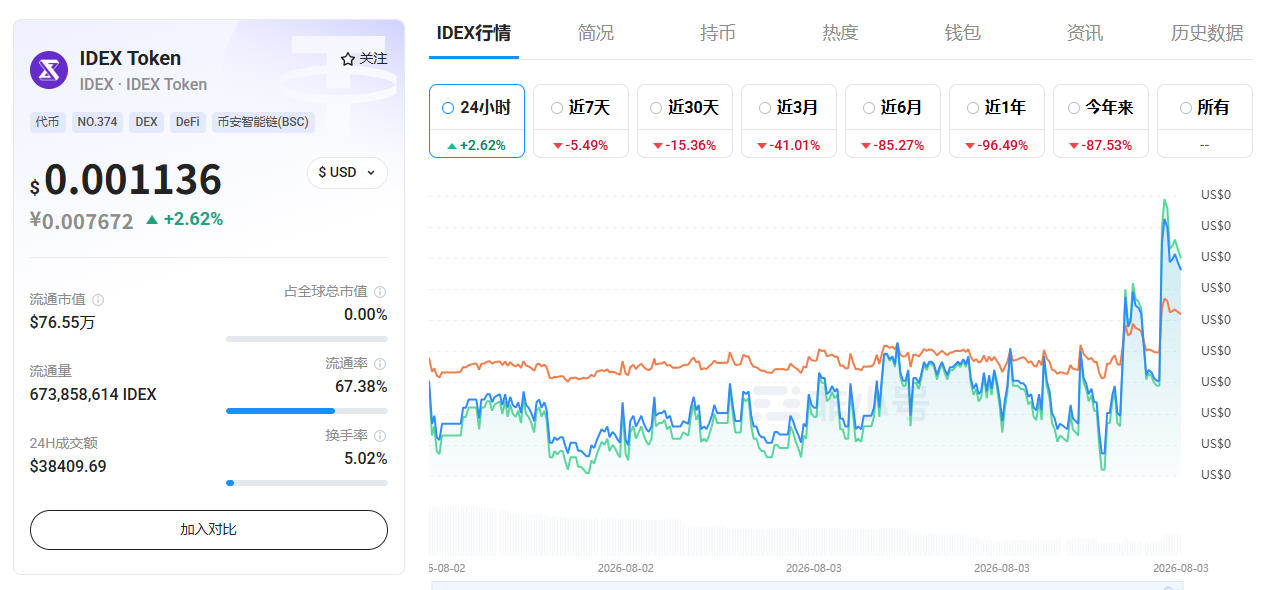This screenshot has width=1268, height=590.
Task: Click the 占全球总市值 progress bar
Action: (306, 339)
